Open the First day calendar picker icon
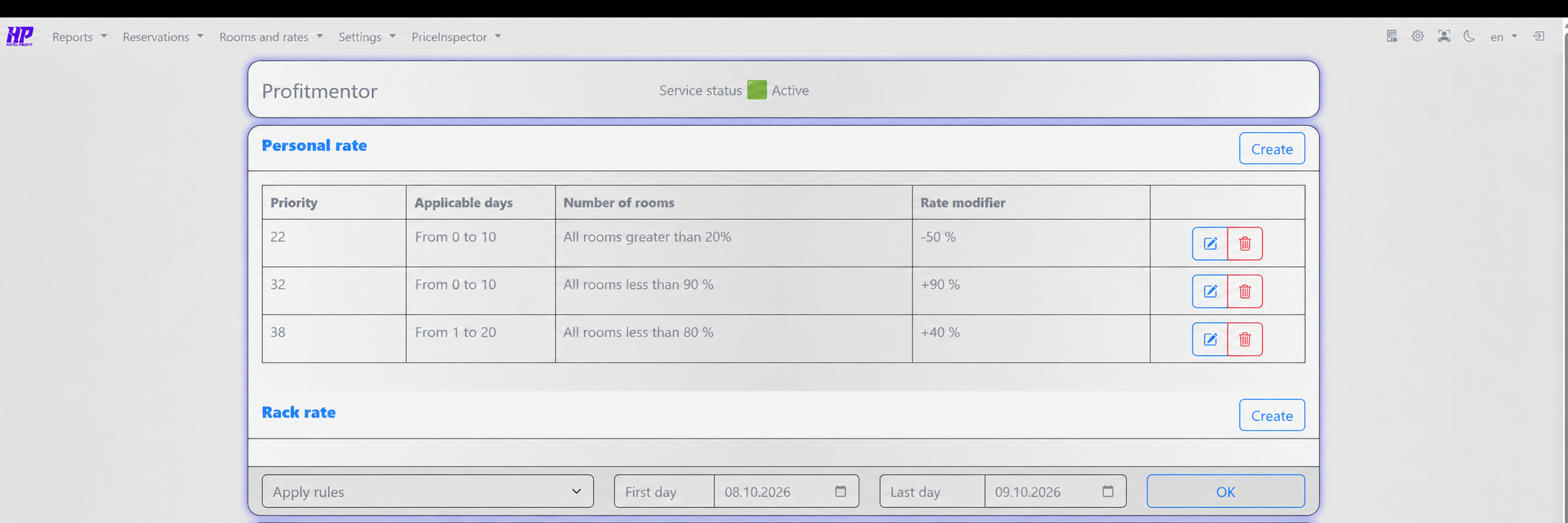 click(x=841, y=491)
